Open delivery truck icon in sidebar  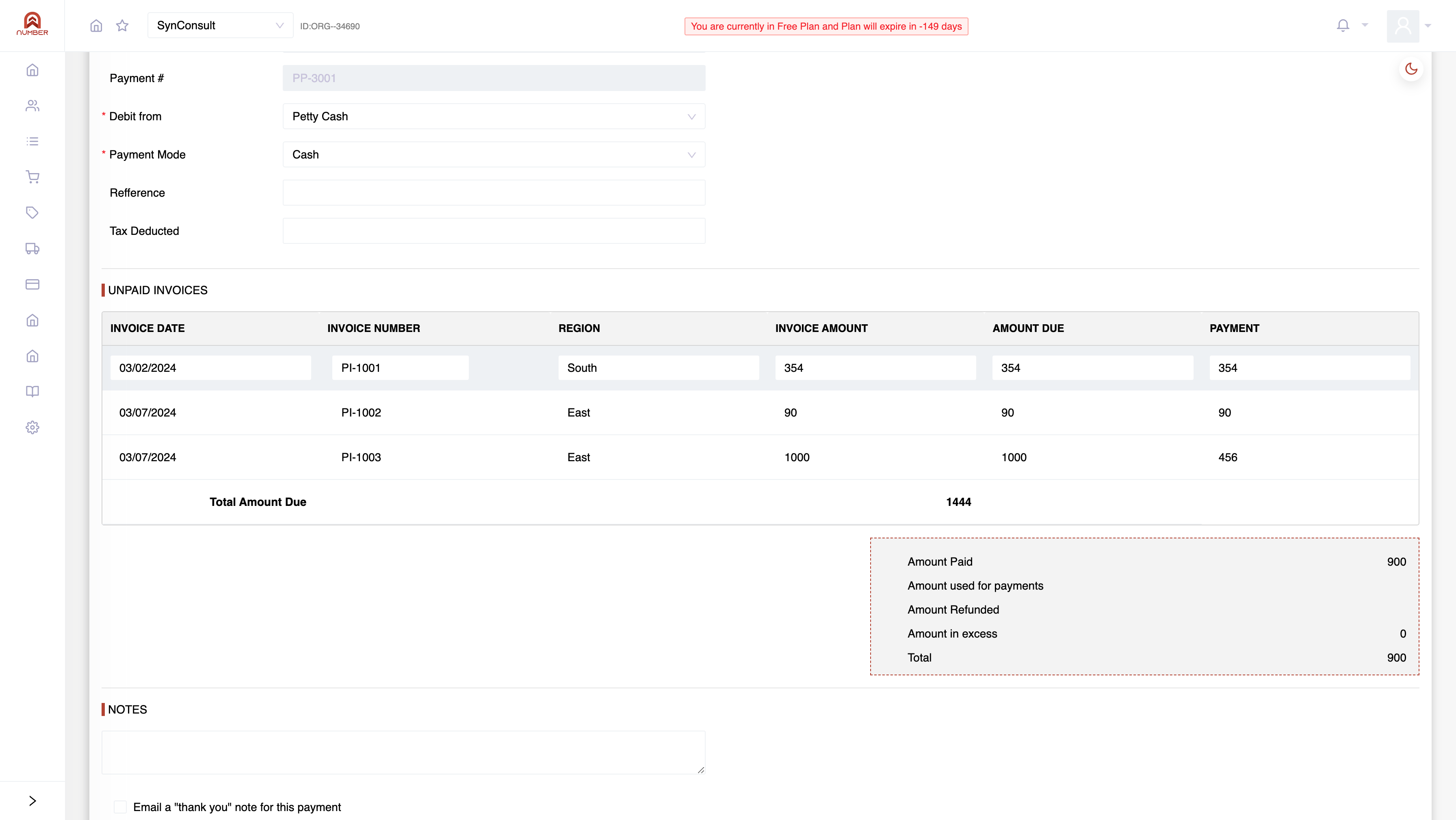pos(32,249)
